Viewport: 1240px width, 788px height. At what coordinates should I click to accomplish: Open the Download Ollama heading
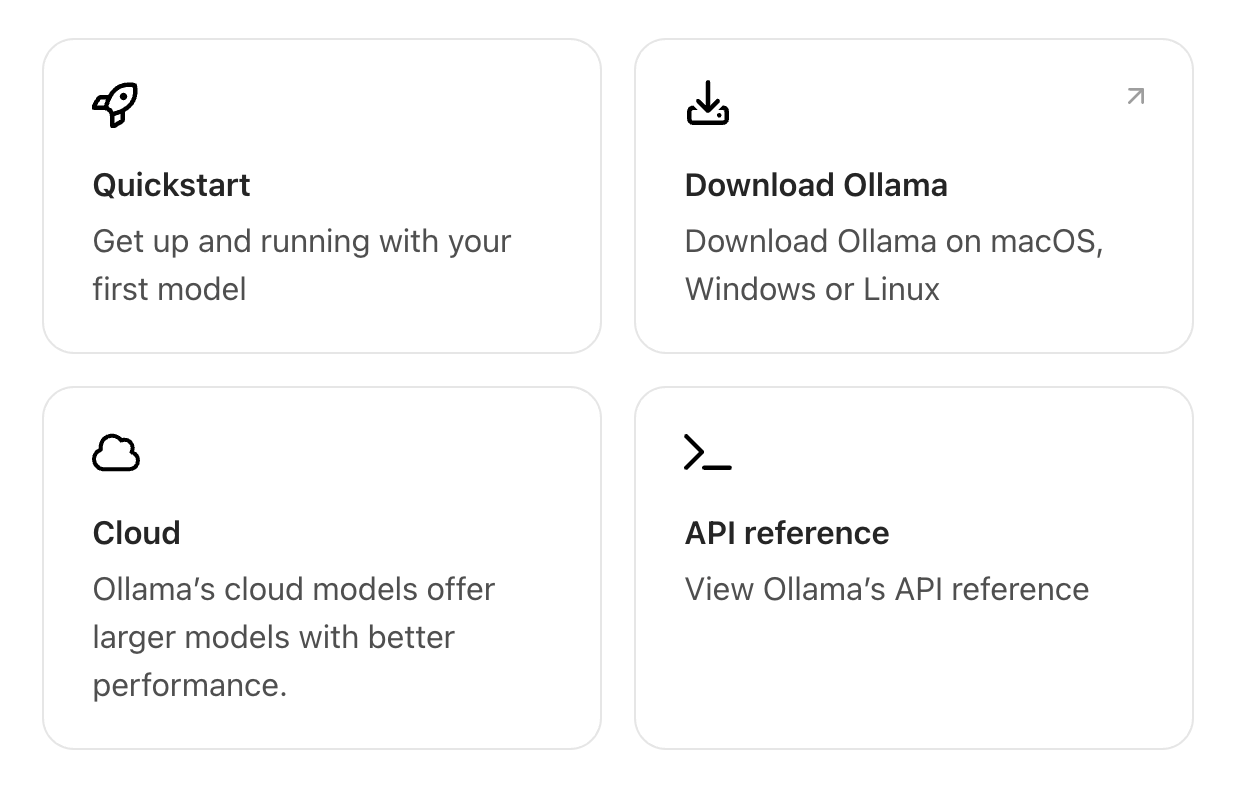816,185
